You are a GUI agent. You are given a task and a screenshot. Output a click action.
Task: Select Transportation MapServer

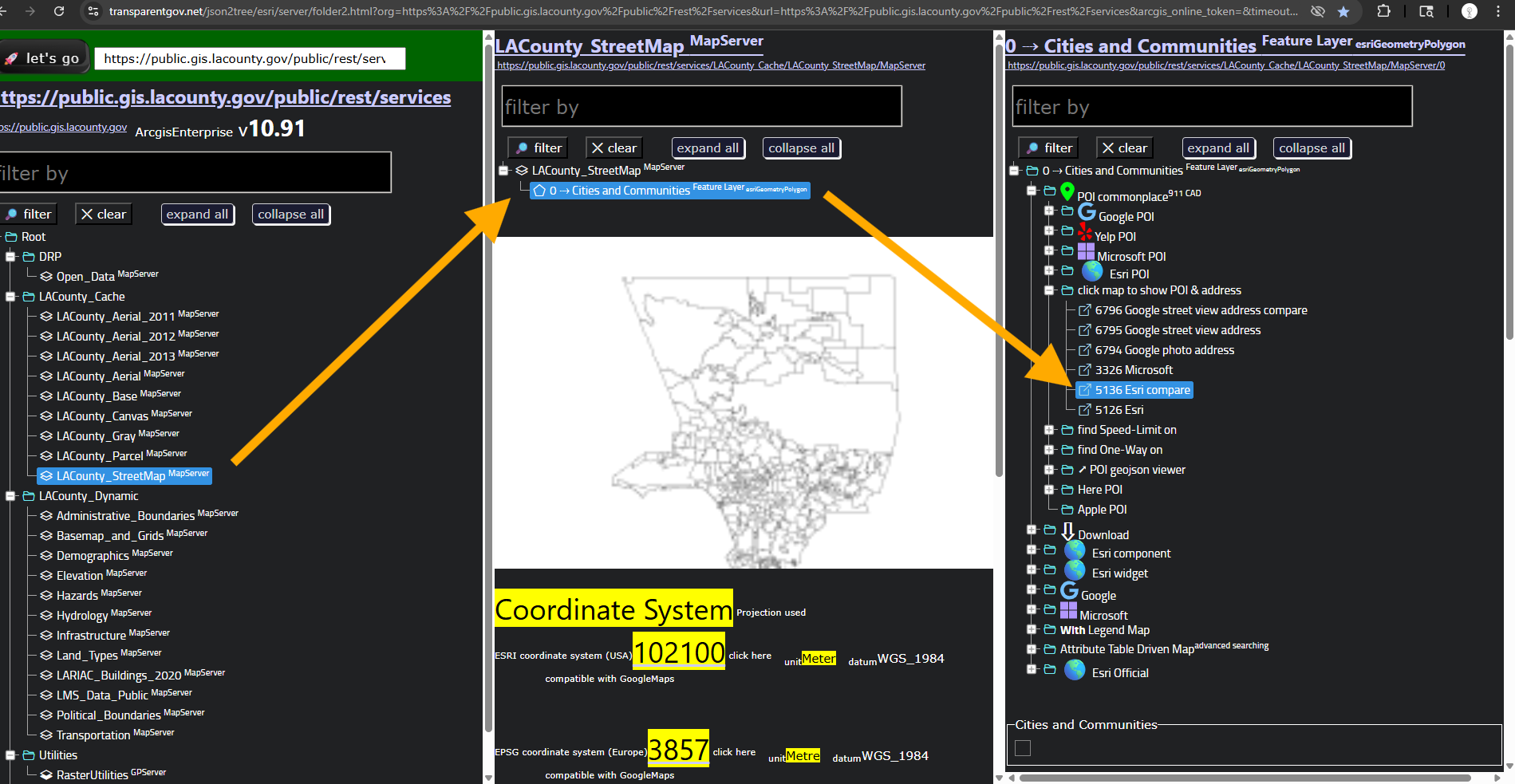click(108, 735)
